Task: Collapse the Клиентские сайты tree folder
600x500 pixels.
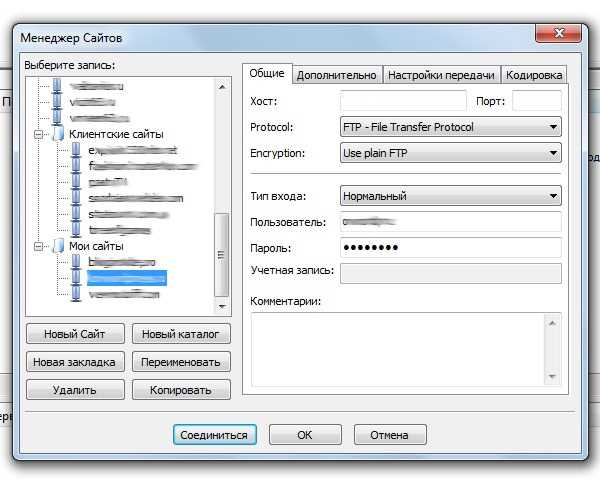Action: 38,134
